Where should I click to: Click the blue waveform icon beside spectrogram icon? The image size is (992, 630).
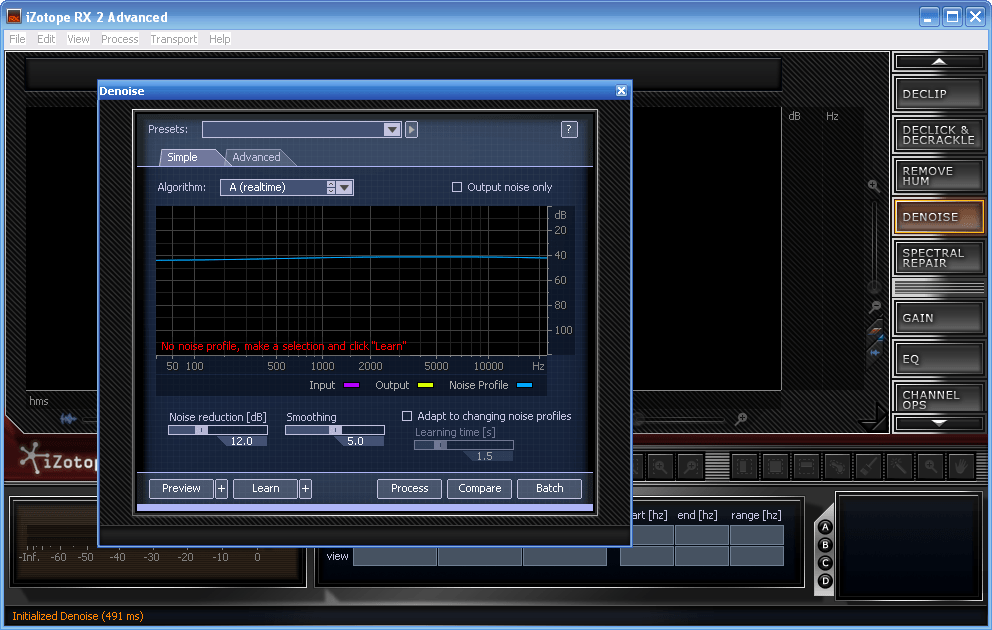[x=876, y=352]
